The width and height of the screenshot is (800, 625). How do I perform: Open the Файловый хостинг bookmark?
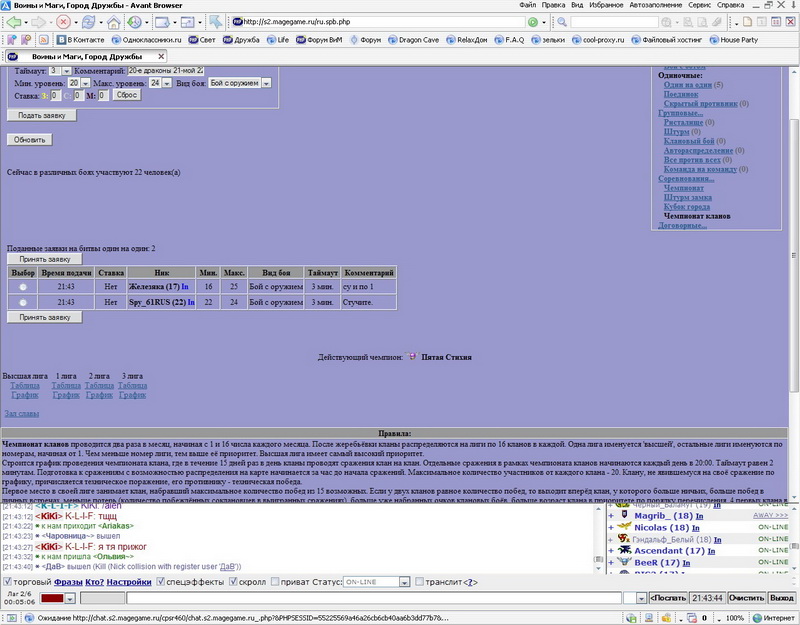[666, 40]
